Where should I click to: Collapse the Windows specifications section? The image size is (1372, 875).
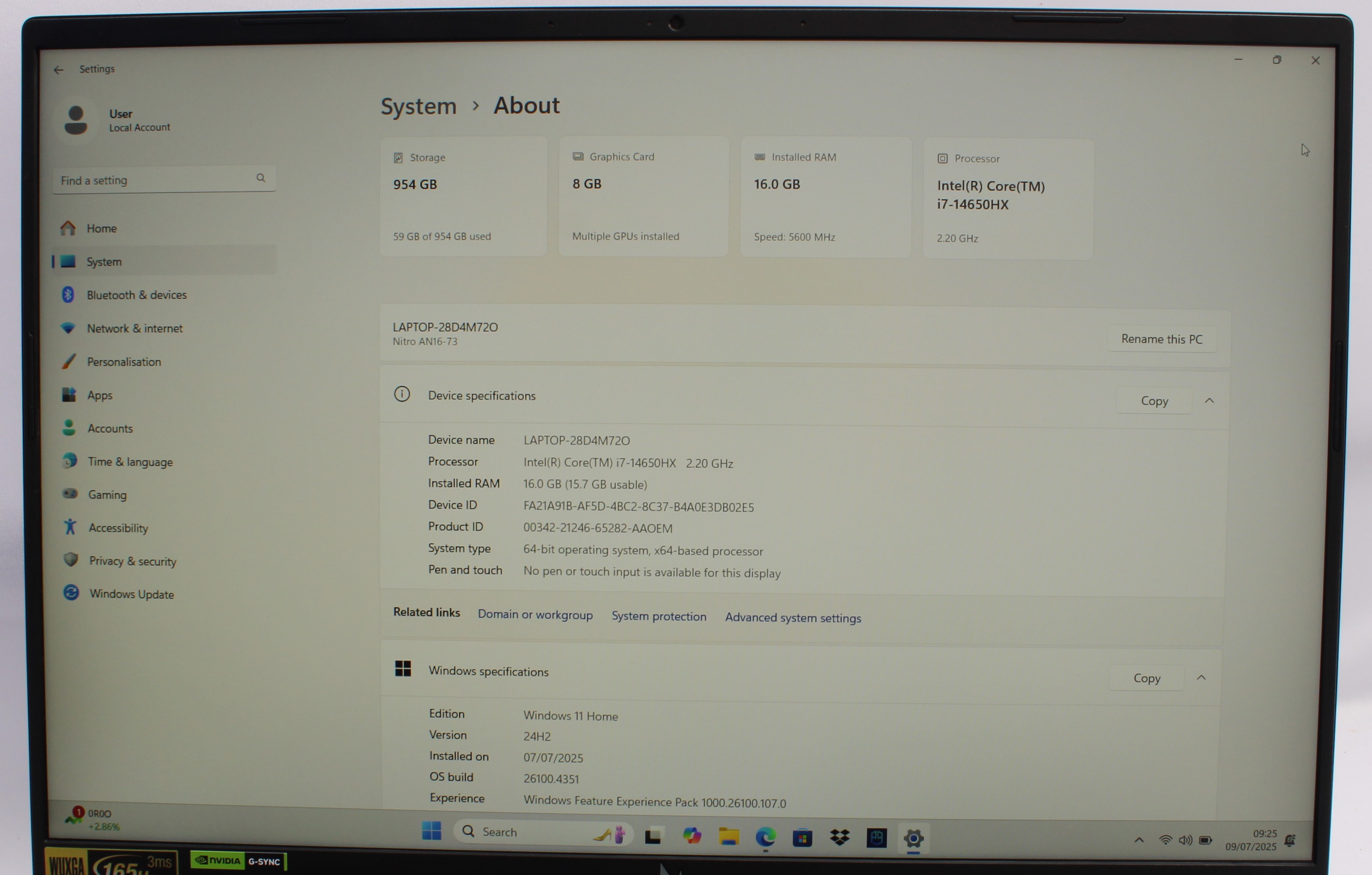pyautogui.click(x=1201, y=678)
